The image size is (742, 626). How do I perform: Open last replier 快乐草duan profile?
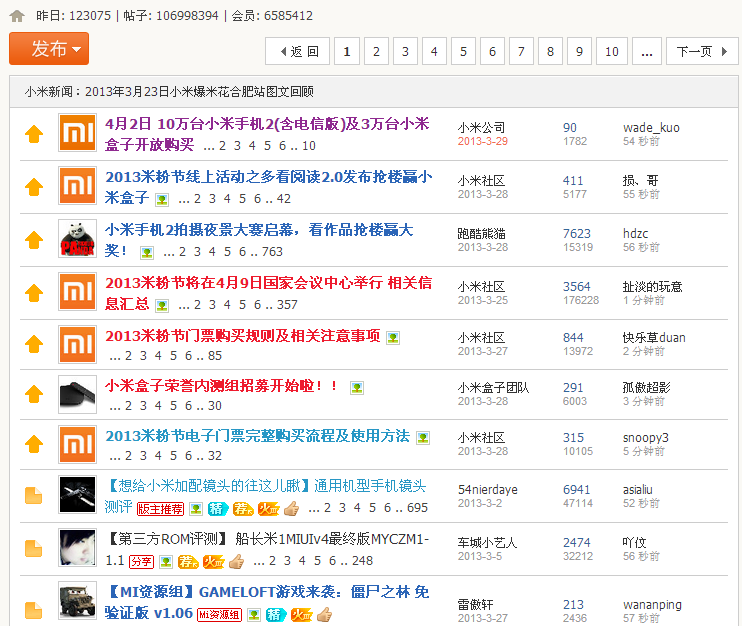[x=654, y=338]
